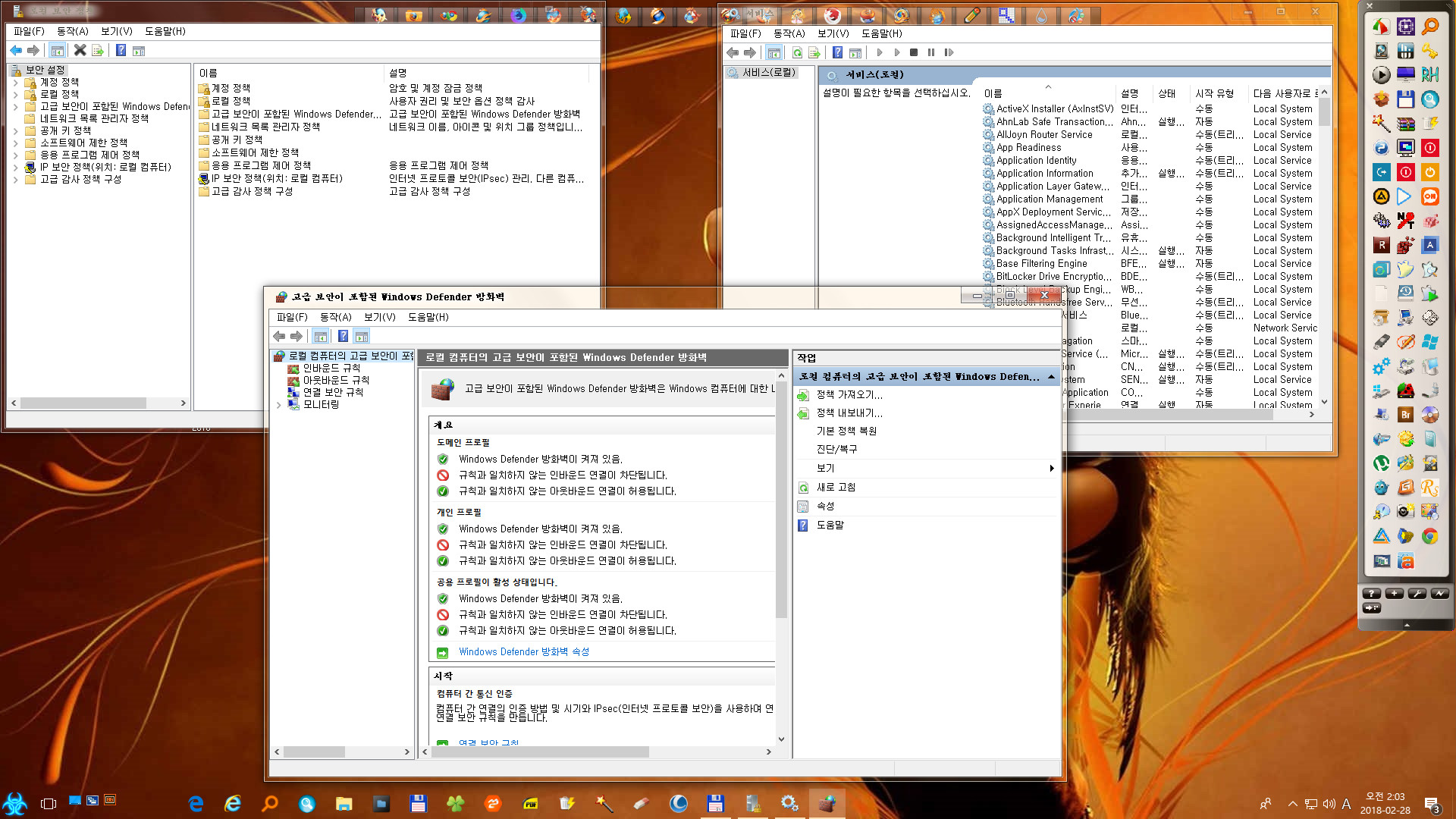Collapse the actions pane section header arrow
This screenshot has width=1456, height=819.
pyautogui.click(x=1051, y=377)
